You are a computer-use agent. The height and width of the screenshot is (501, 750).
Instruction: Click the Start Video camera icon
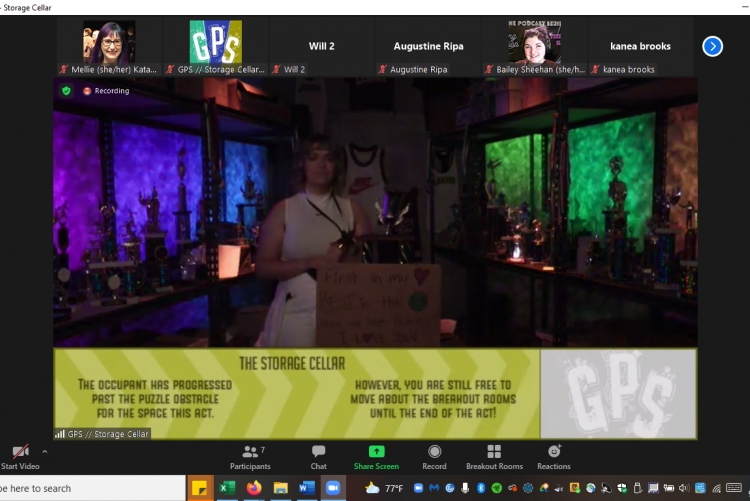(x=19, y=452)
